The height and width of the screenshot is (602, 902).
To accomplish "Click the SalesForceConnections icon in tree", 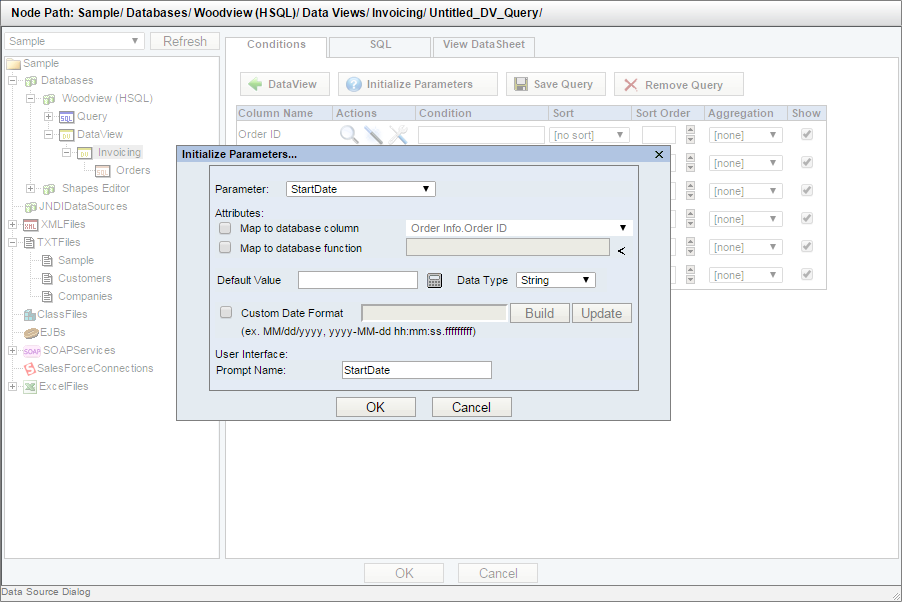I will (x=29, y=369).
